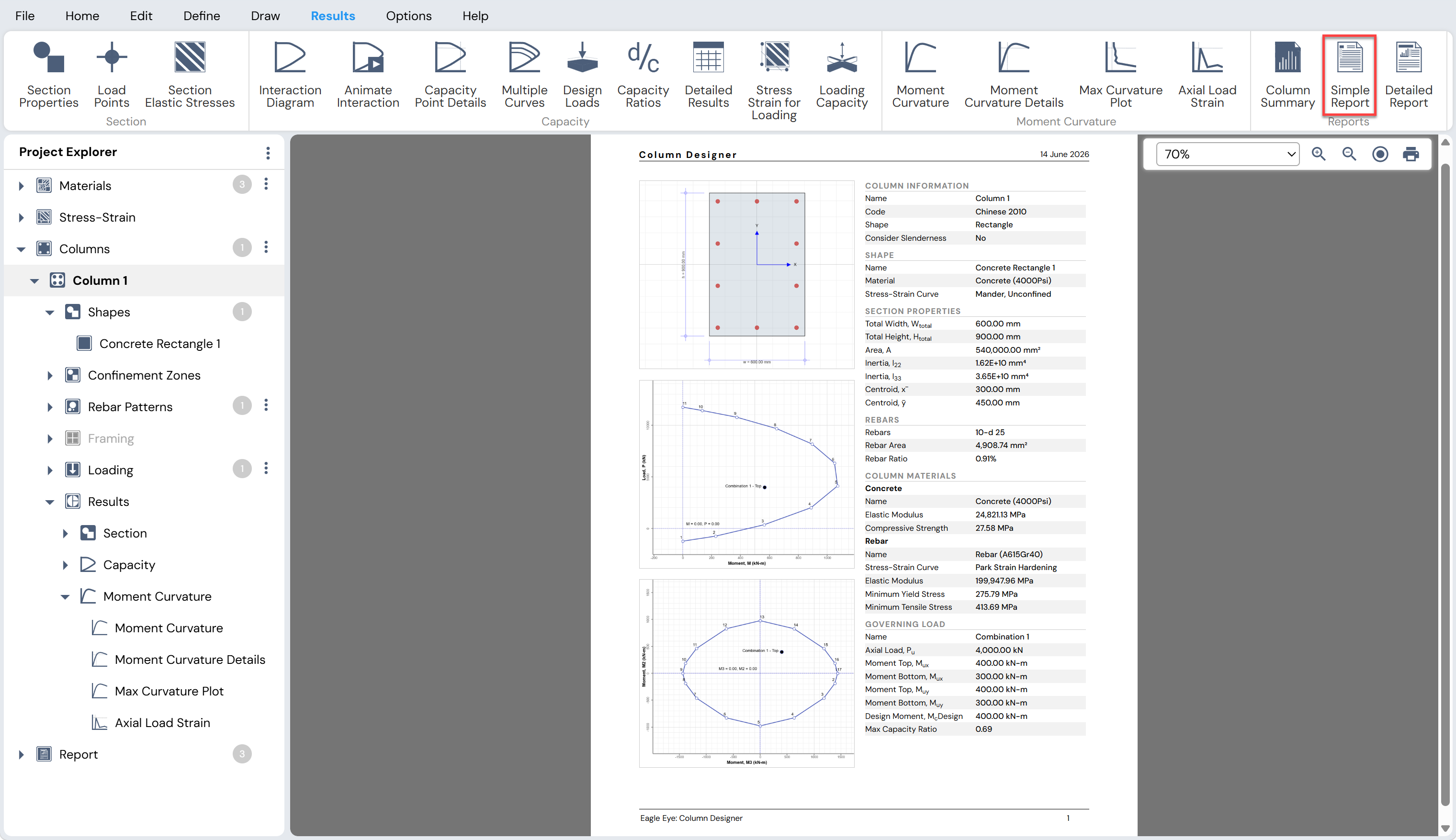Show Loading Capacity result

[x=841, y=74]
